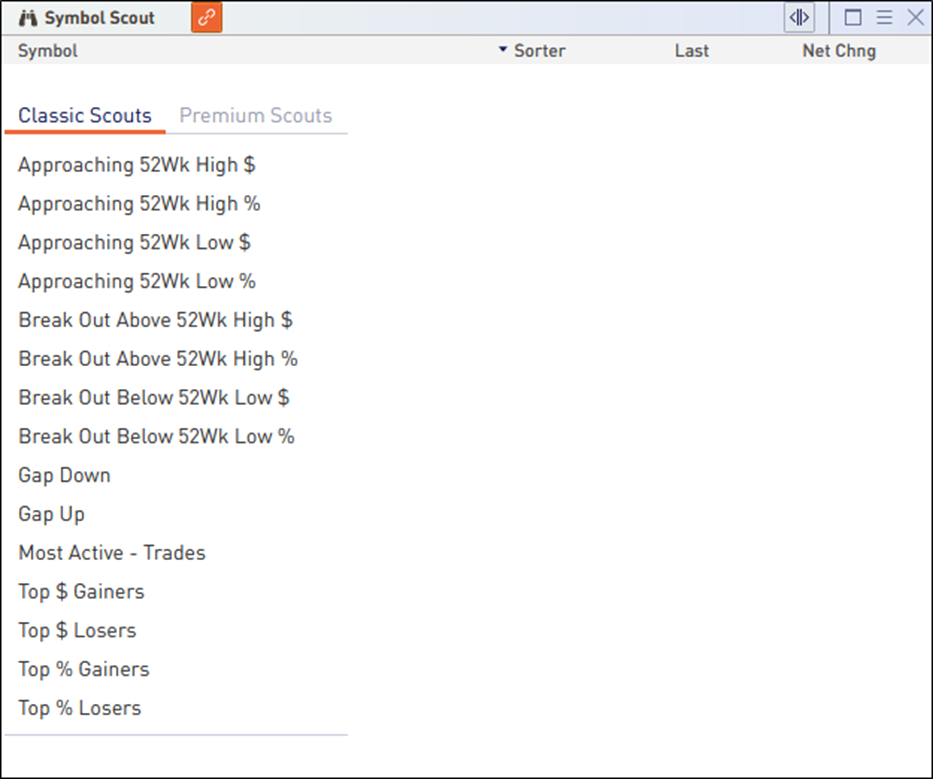Click the binoculars Symbol Scout icon
Viewport: 933px width, 779px height.
tap(27, 18)
